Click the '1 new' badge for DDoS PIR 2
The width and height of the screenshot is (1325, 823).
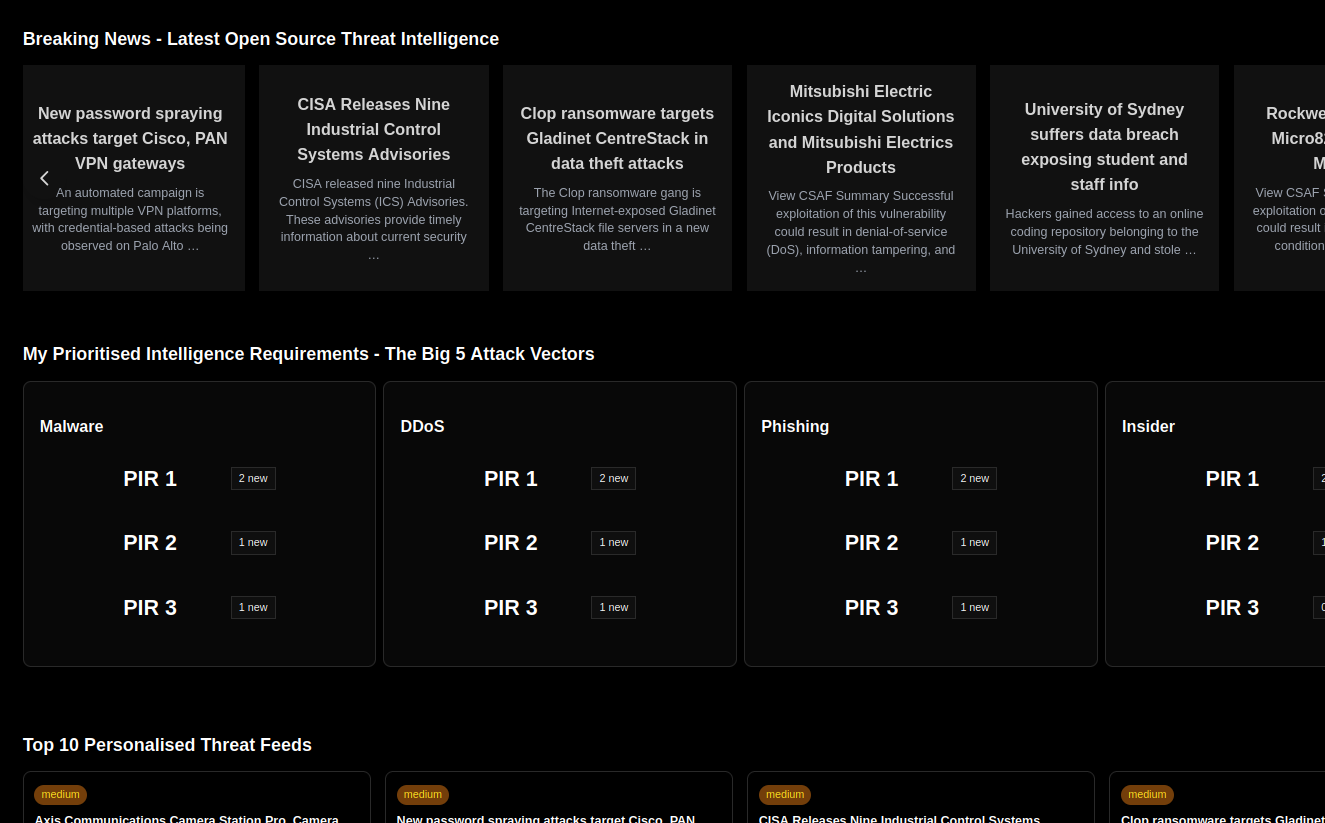click(x=613, y=543)
